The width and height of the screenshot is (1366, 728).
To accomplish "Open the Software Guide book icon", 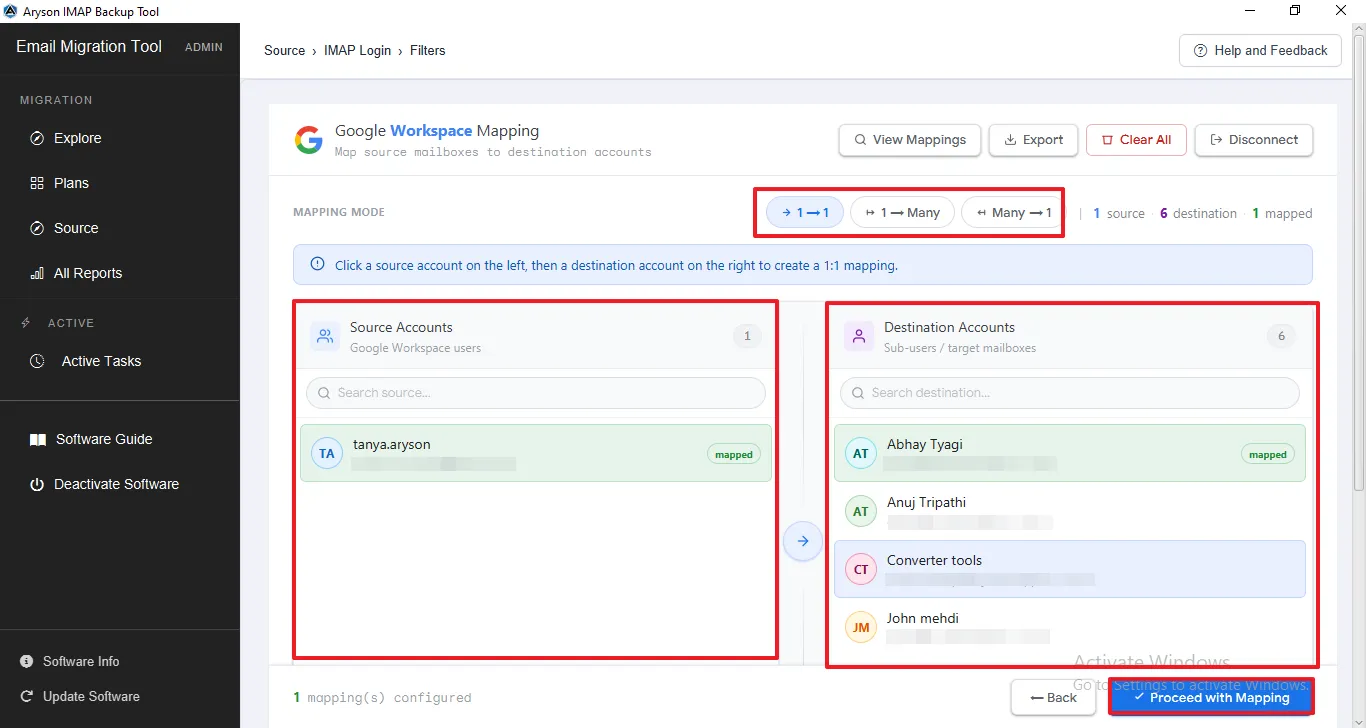I will click(x=37, y=439).
